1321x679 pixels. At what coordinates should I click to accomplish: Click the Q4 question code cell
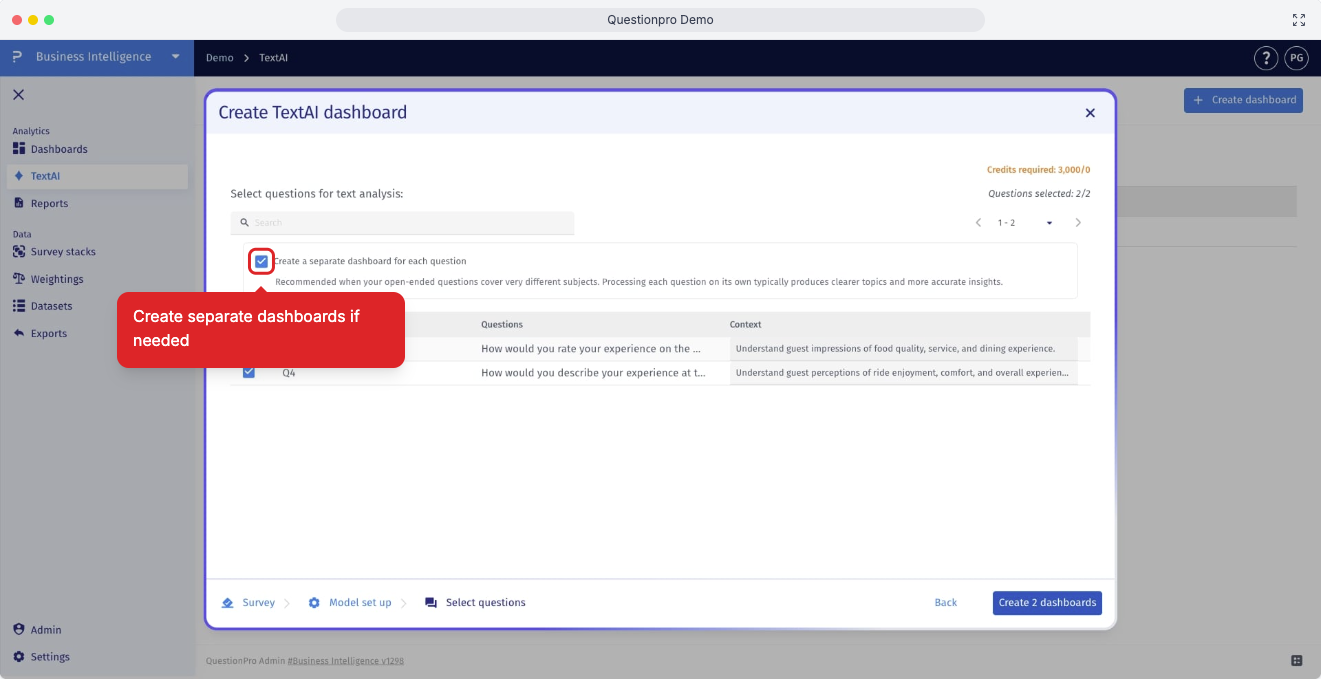(x=289, y=373)
